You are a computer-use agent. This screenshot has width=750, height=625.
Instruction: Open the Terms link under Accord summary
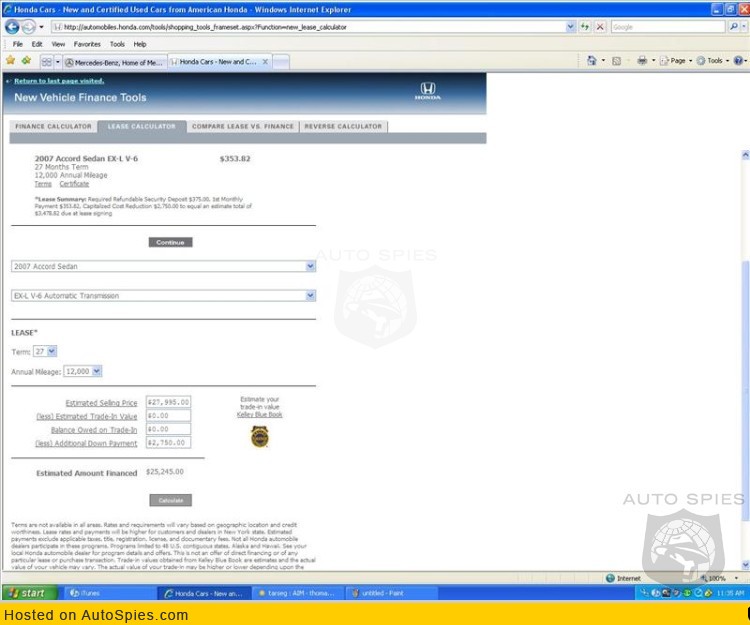tap(43, 184)
